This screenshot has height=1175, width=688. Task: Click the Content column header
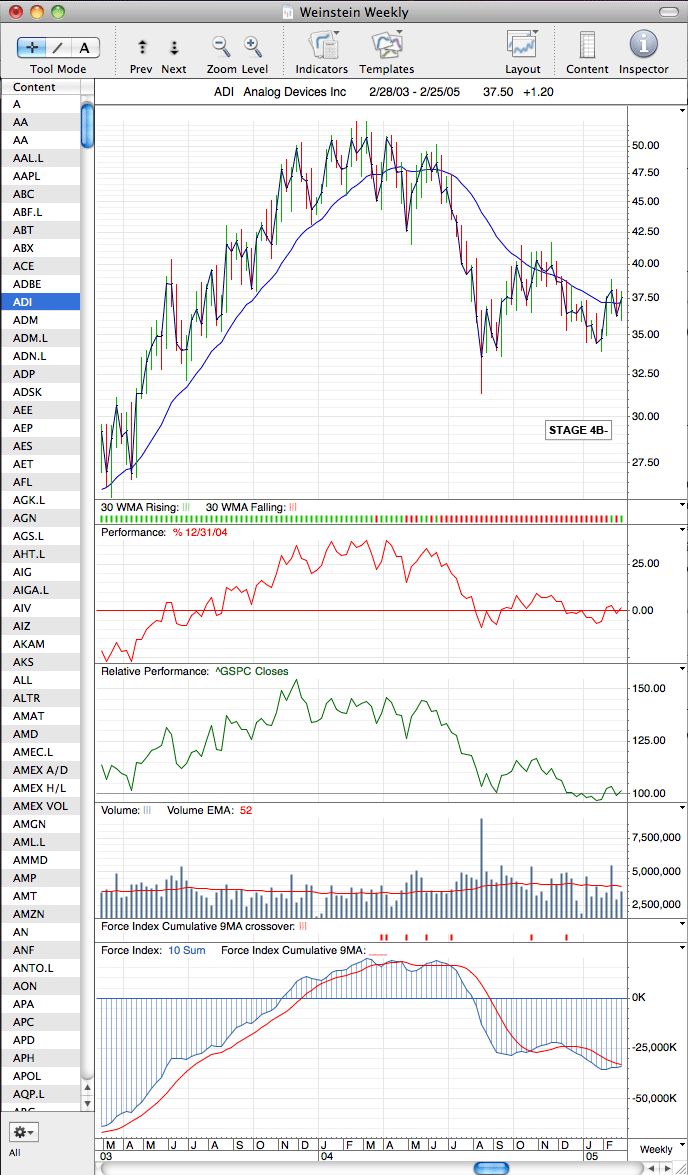(x=39, y=87)
